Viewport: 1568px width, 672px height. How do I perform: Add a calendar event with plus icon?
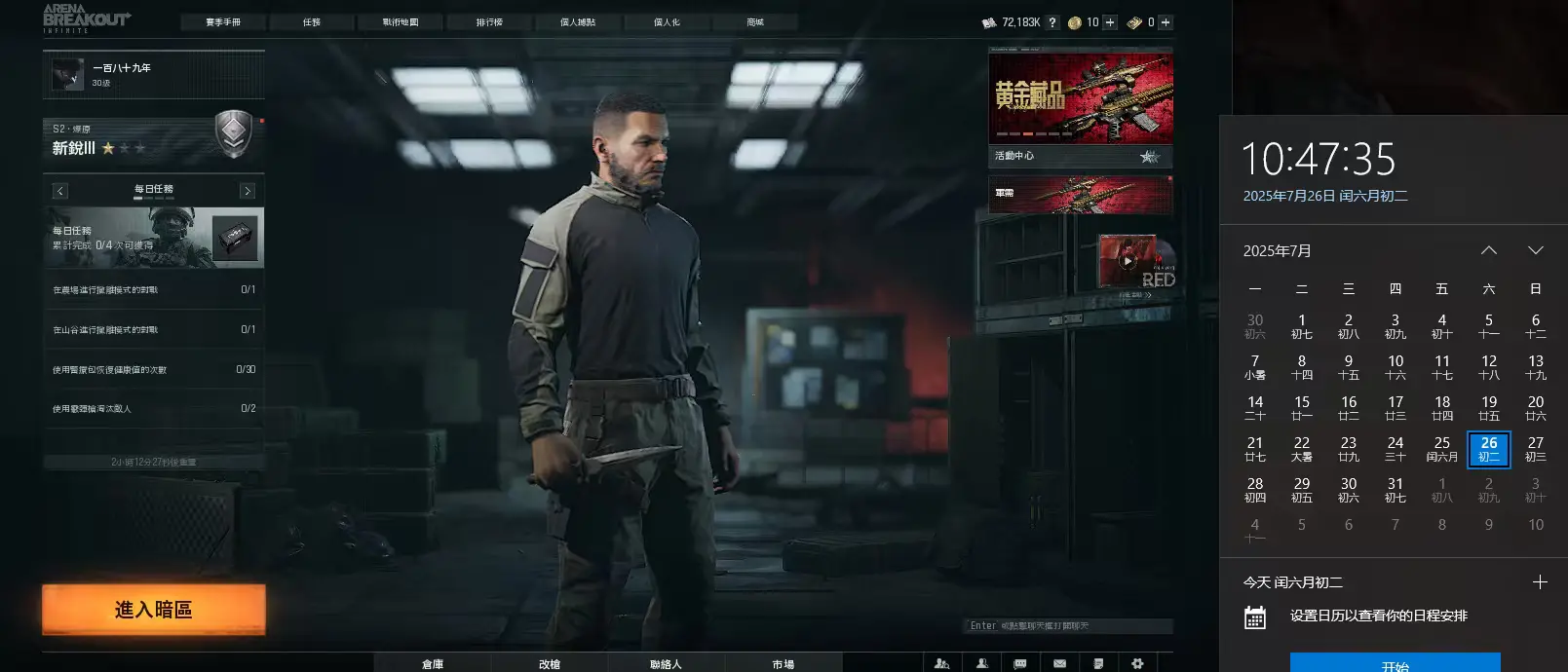pyautogui.click(x=1540, y=581)
